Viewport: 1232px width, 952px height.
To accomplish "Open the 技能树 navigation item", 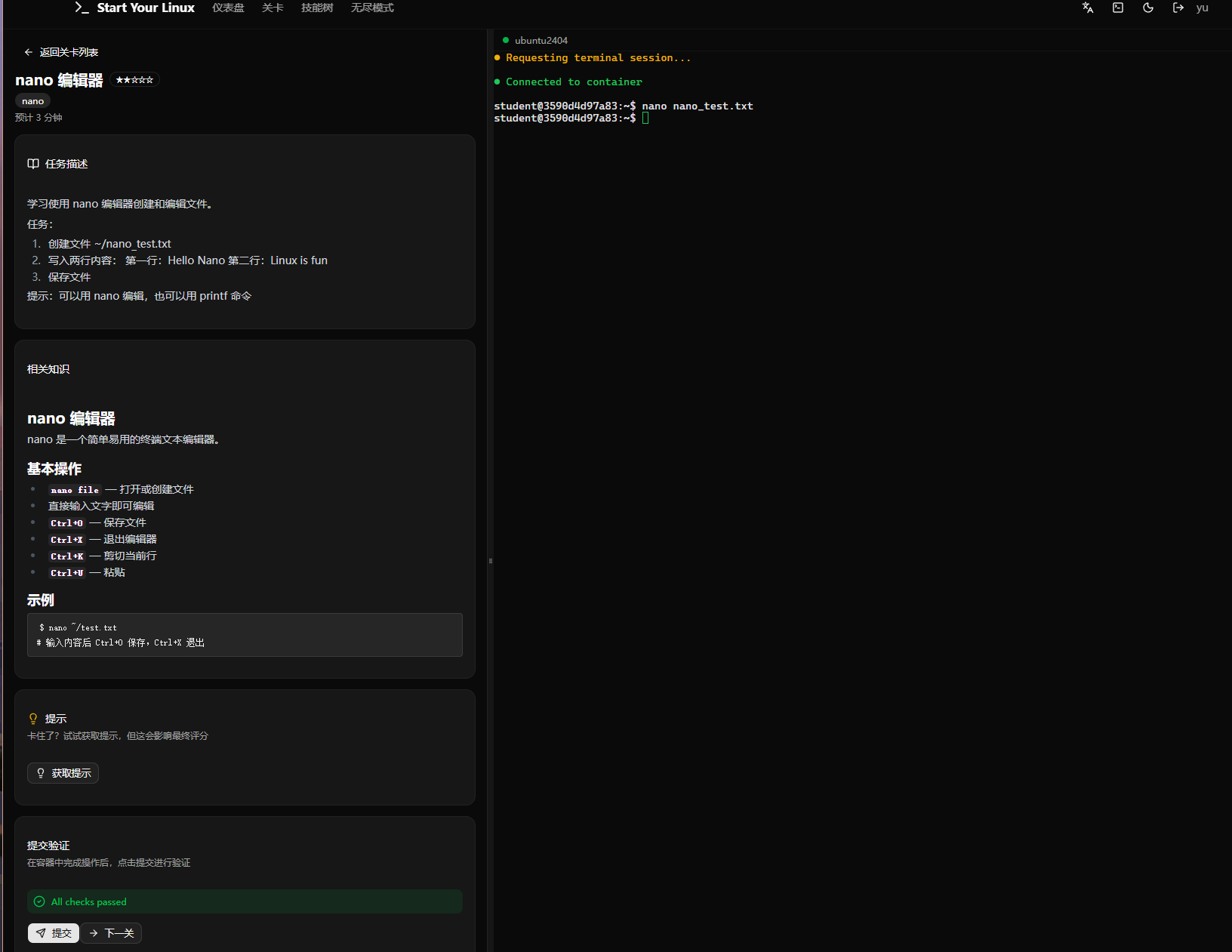I will (x=317, y=8).
